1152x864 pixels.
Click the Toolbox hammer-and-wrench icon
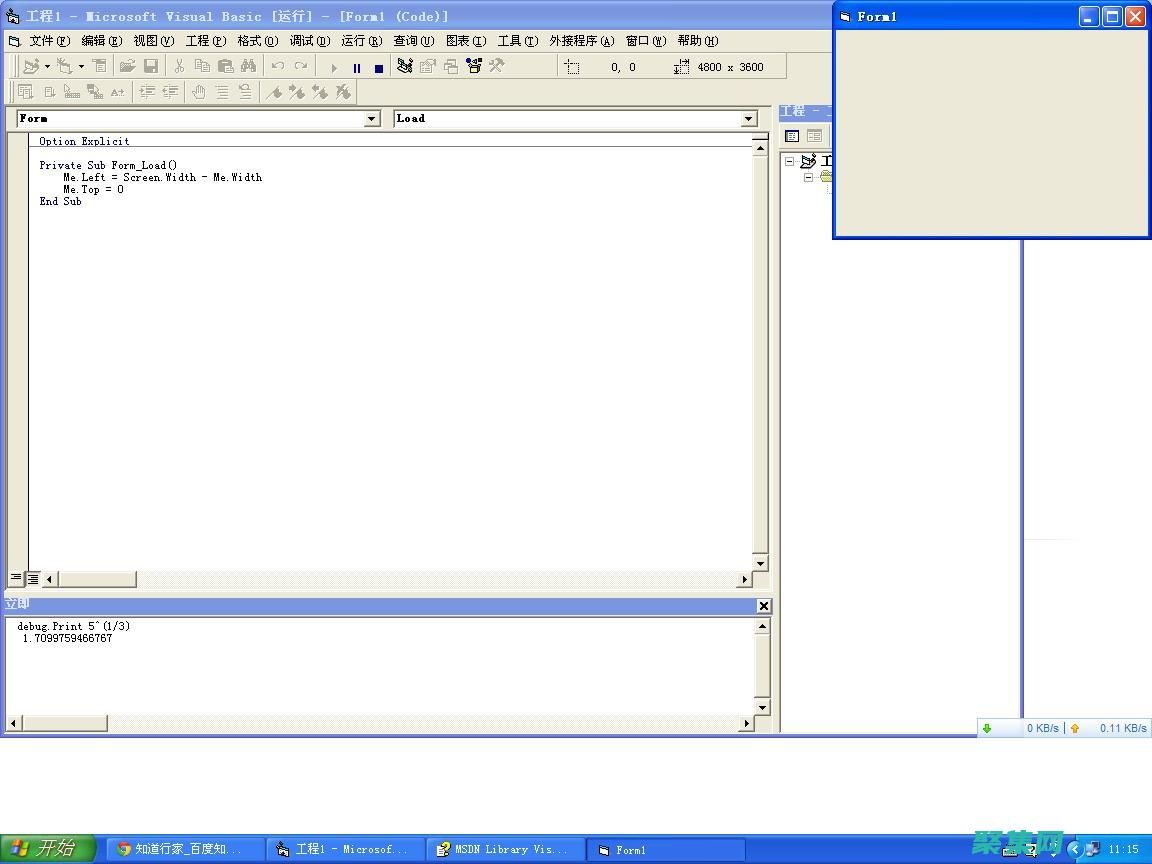click(496, 67)
